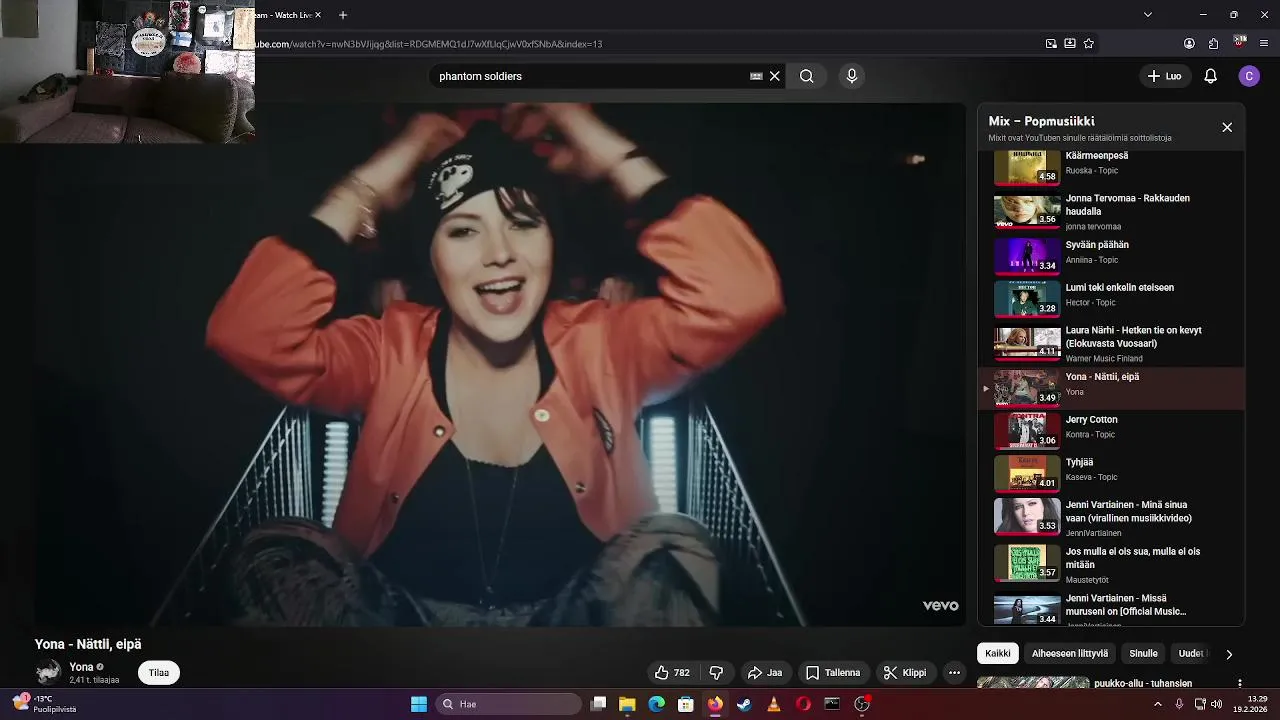Dislike the video

click(x=716, y=673)
